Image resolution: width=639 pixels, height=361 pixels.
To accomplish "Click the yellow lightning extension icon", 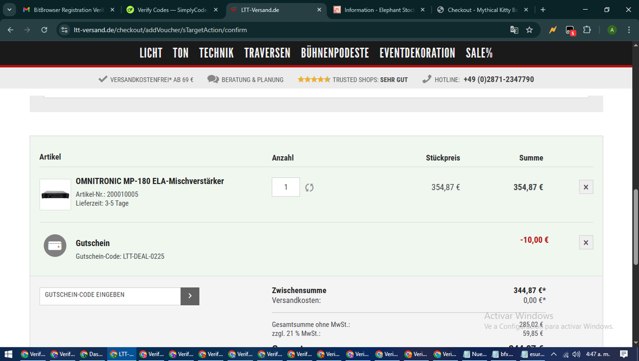I will 553,30.
